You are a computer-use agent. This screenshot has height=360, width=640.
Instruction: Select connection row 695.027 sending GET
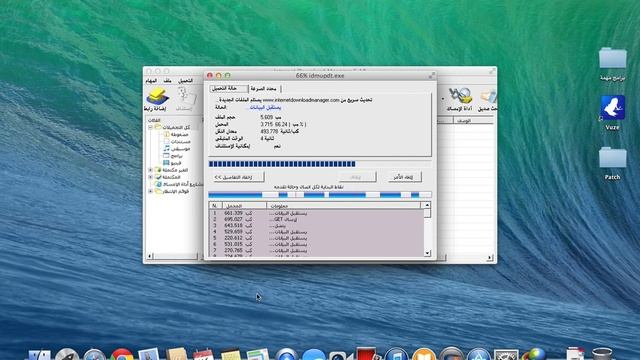point(316,219)
